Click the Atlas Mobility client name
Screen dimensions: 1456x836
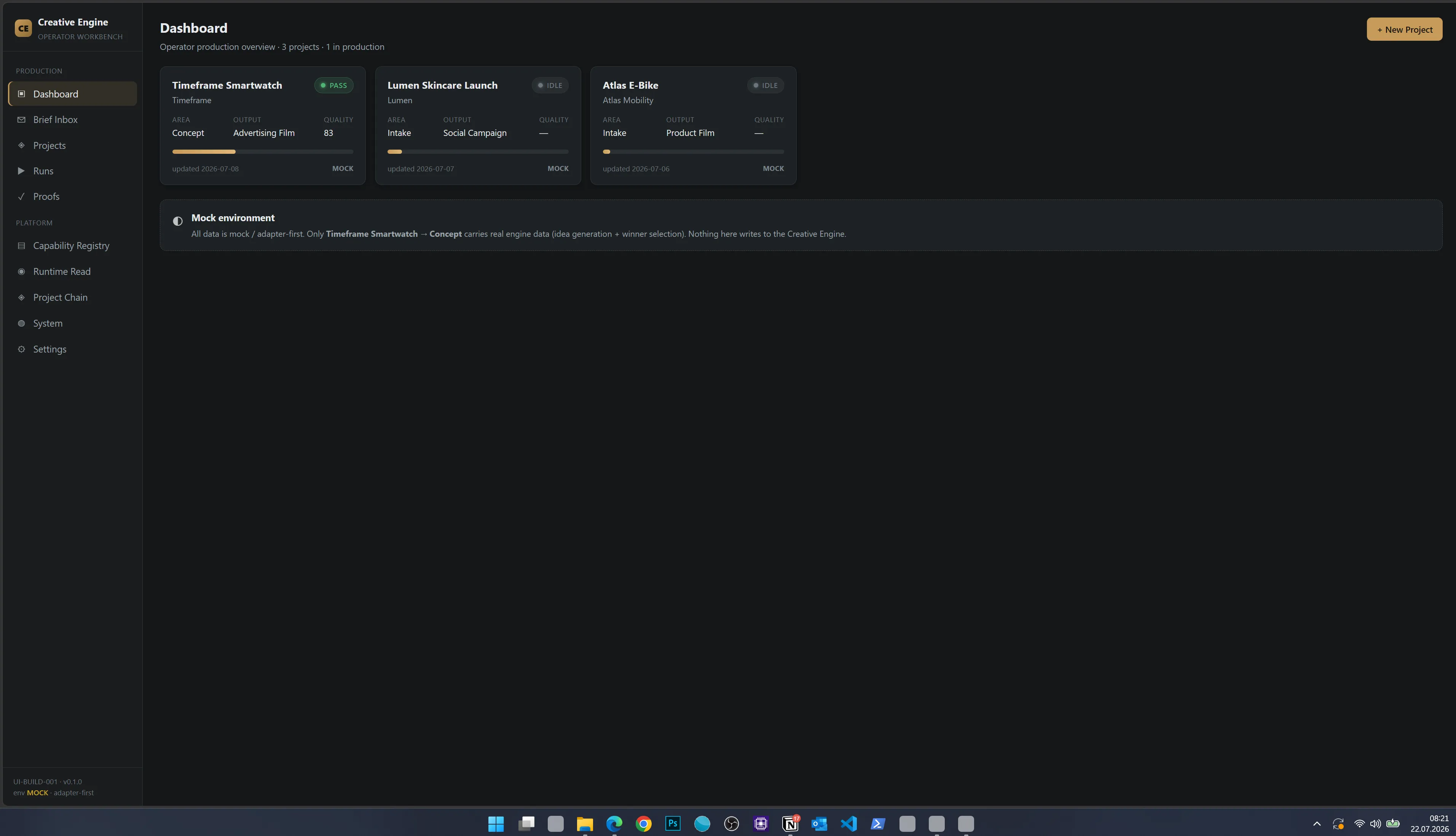pyautogui.click(x=628, y=100)
